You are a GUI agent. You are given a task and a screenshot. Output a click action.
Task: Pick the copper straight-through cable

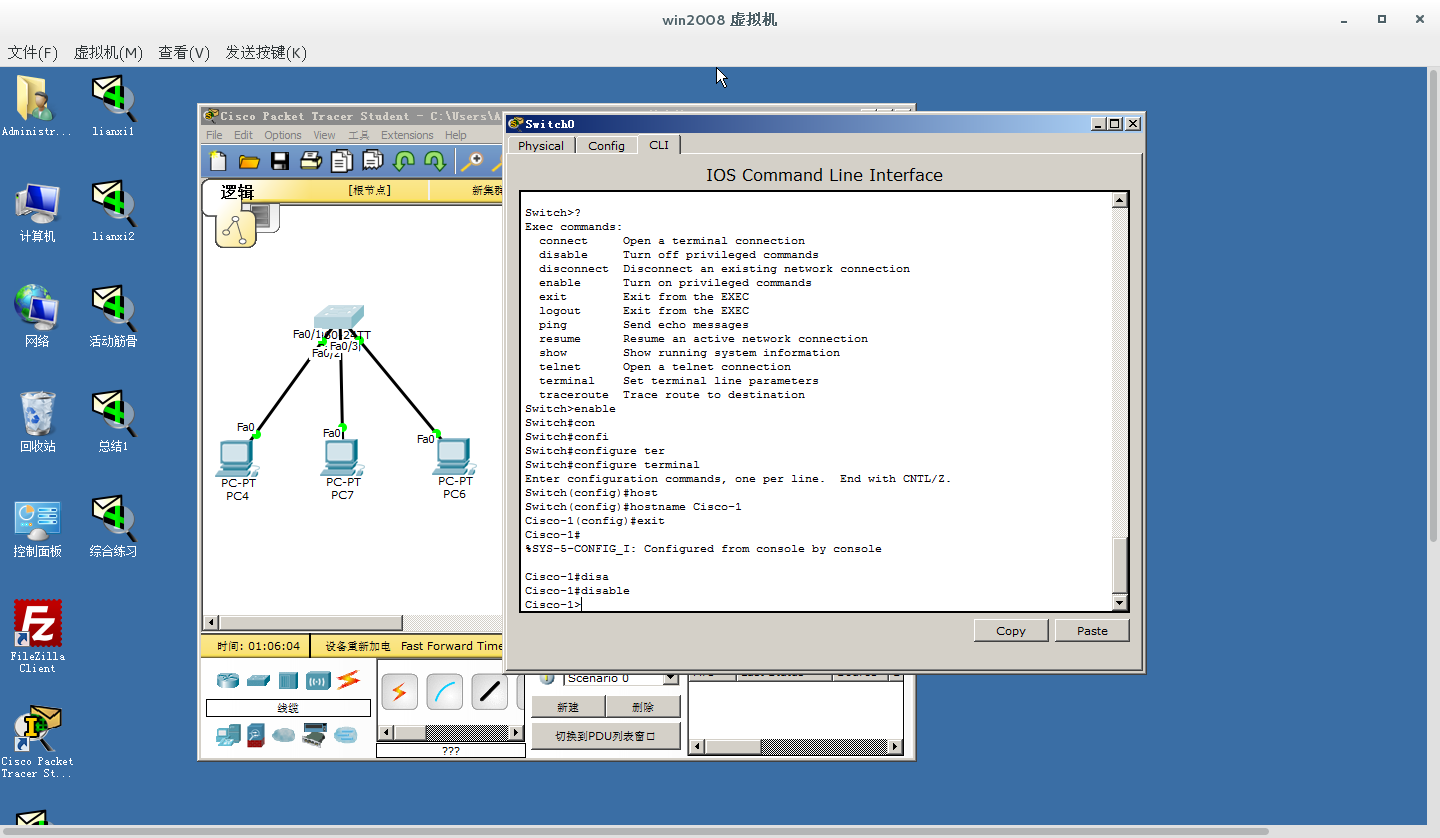[490, 691]
